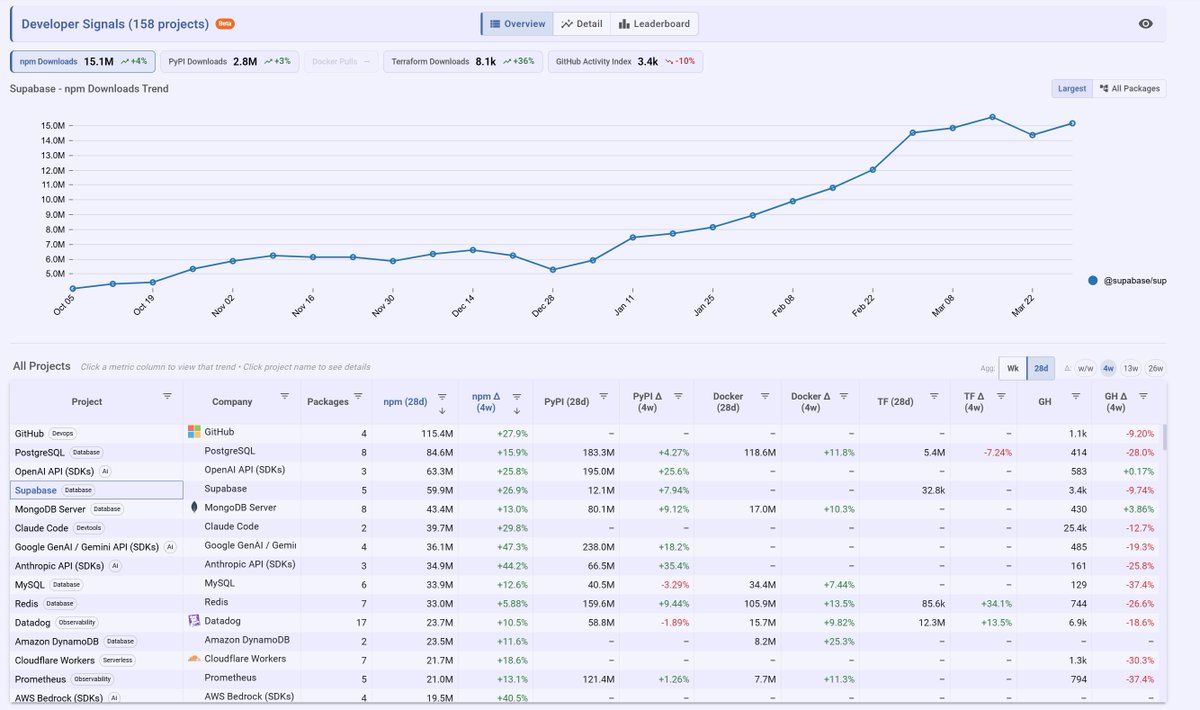This screenshot has height=710, width=1200.
Task: Click the Beta badge beside the title
Action: 225,24
